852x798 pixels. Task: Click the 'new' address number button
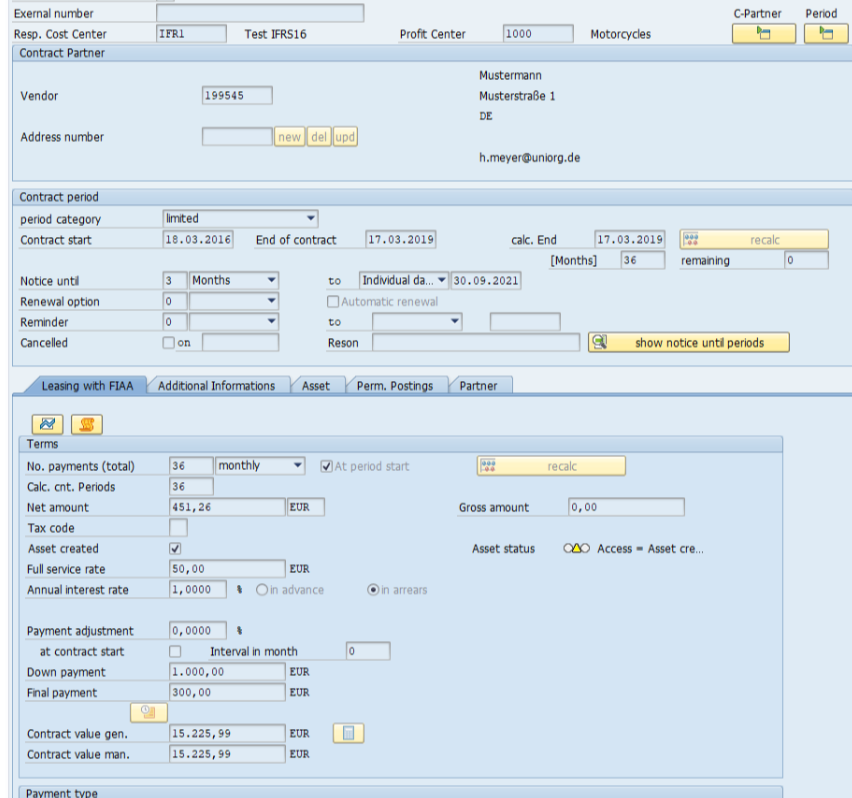tap(289, 137)
